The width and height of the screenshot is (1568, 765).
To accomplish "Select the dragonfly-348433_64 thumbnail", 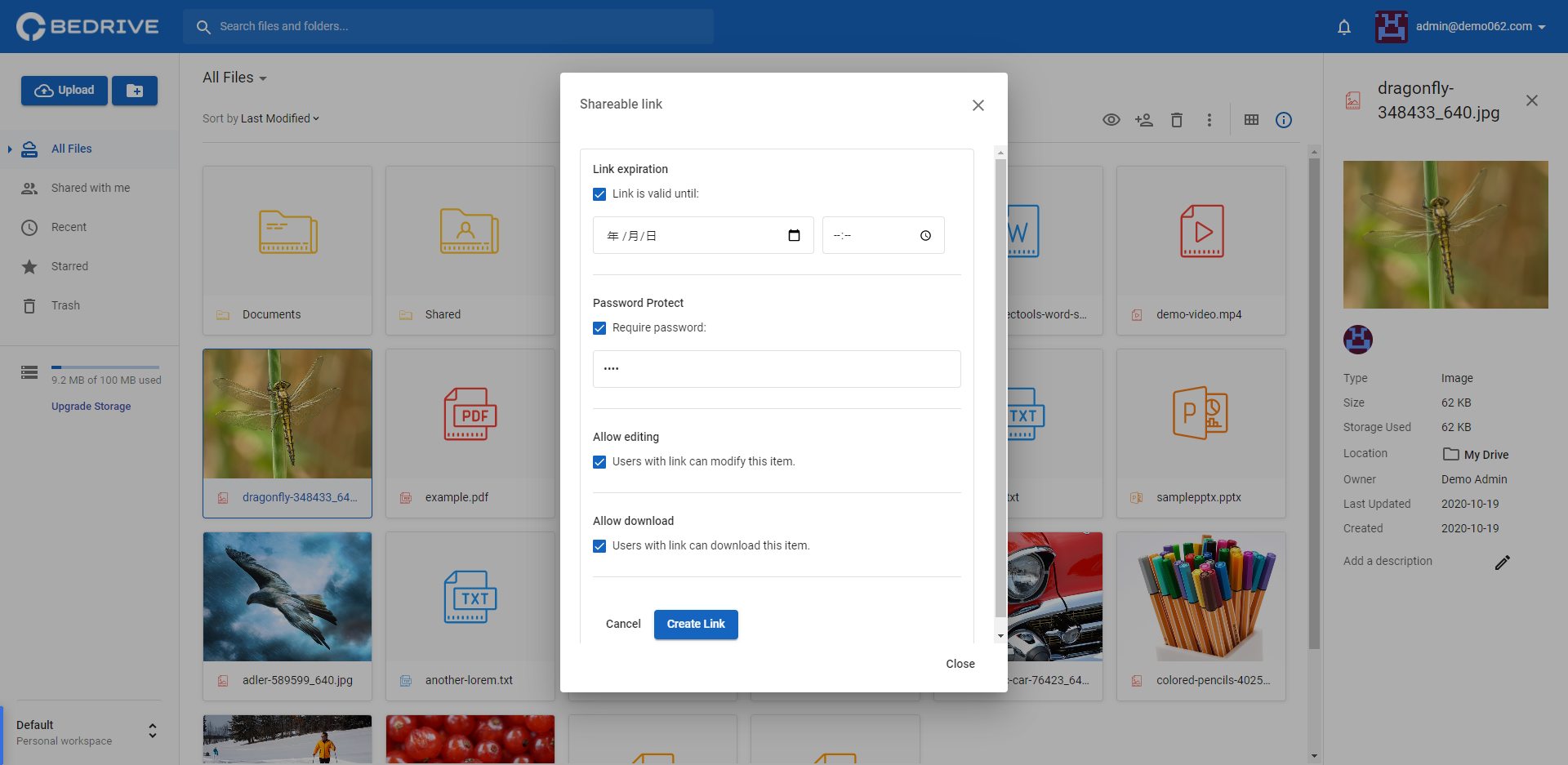I will 287,414.
